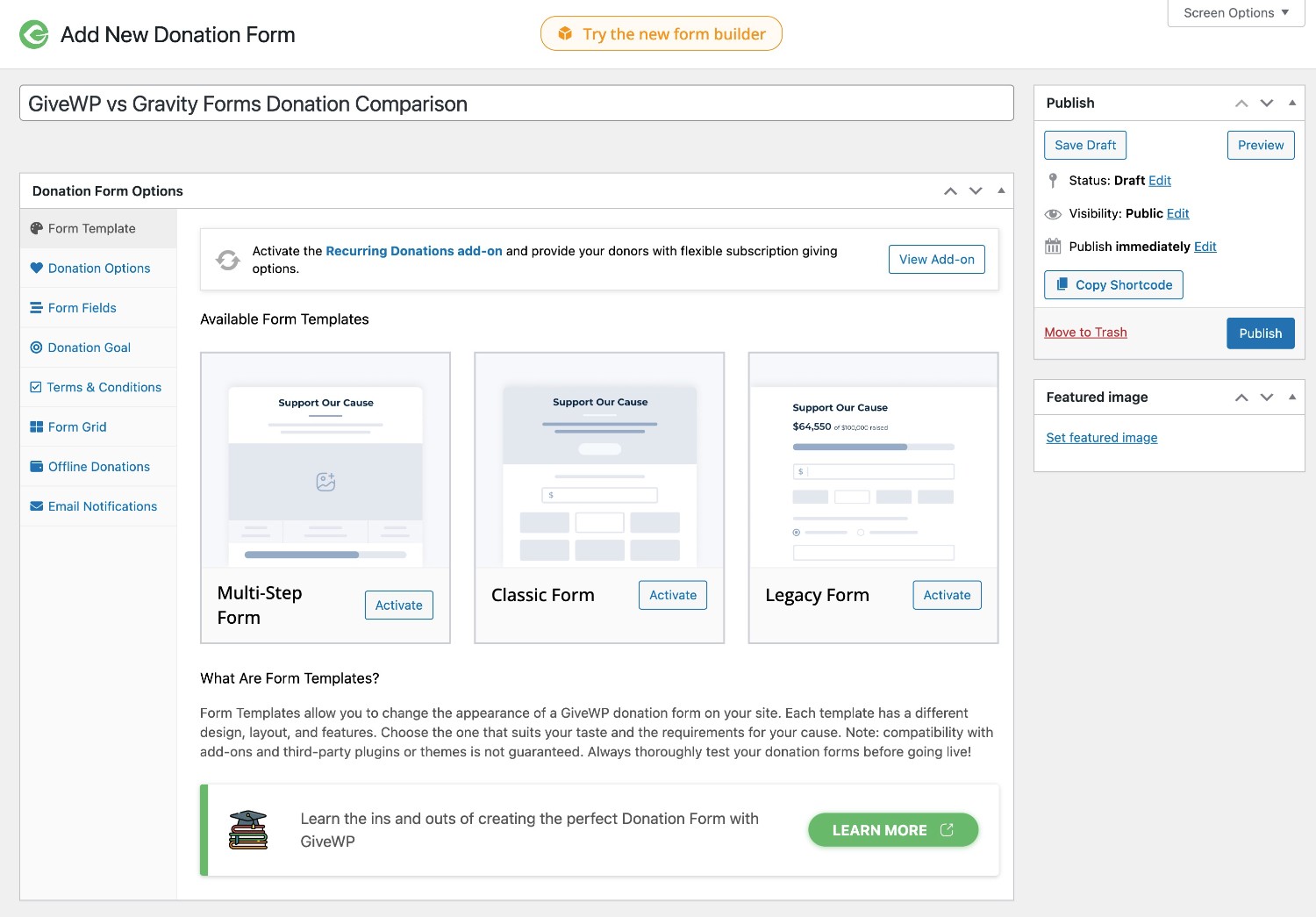Click the external link icon on Learn More
This screenshot has width=1316, height=917.
[947, 830]
